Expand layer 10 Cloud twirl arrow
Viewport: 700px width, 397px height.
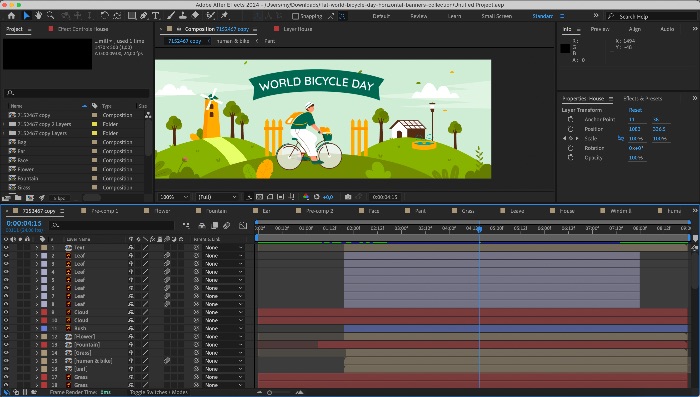coord(37,320)
